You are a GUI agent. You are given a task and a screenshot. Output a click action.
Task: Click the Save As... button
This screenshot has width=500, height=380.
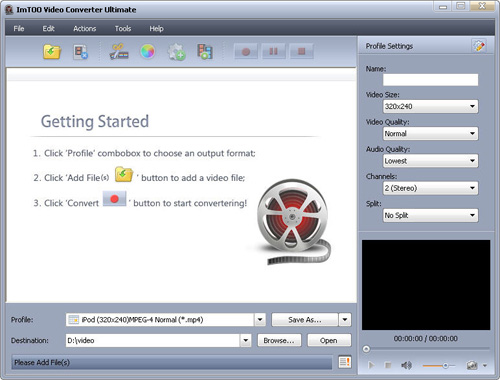pos(305,320)
